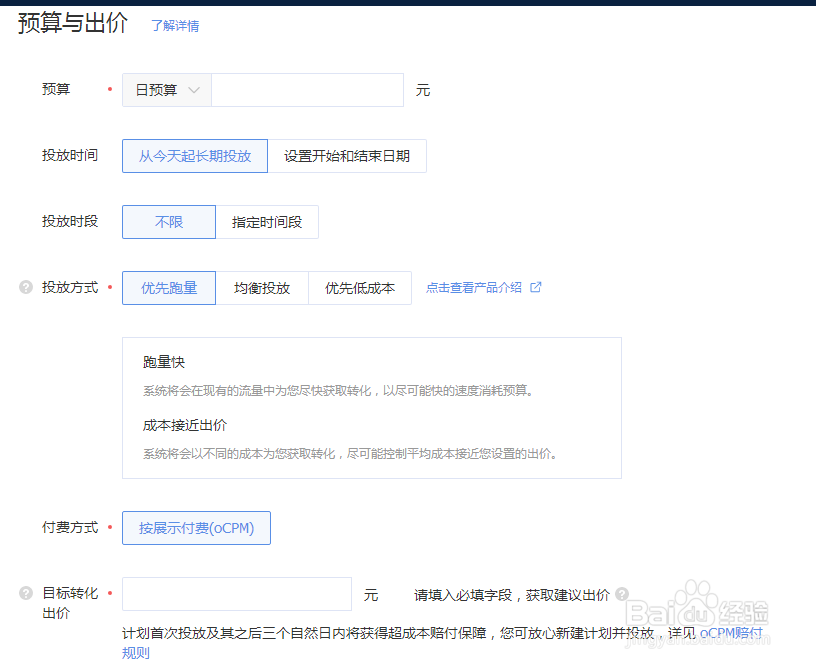Click the help icon beside 目标转化出价
The image size is (816, 667).
pos(26,593)
